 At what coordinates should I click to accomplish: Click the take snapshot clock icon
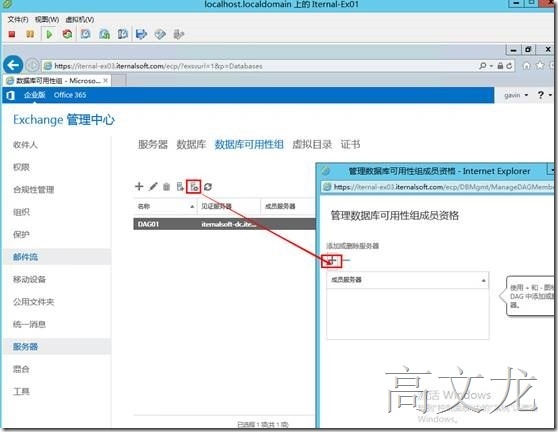[x=86, y=34]
